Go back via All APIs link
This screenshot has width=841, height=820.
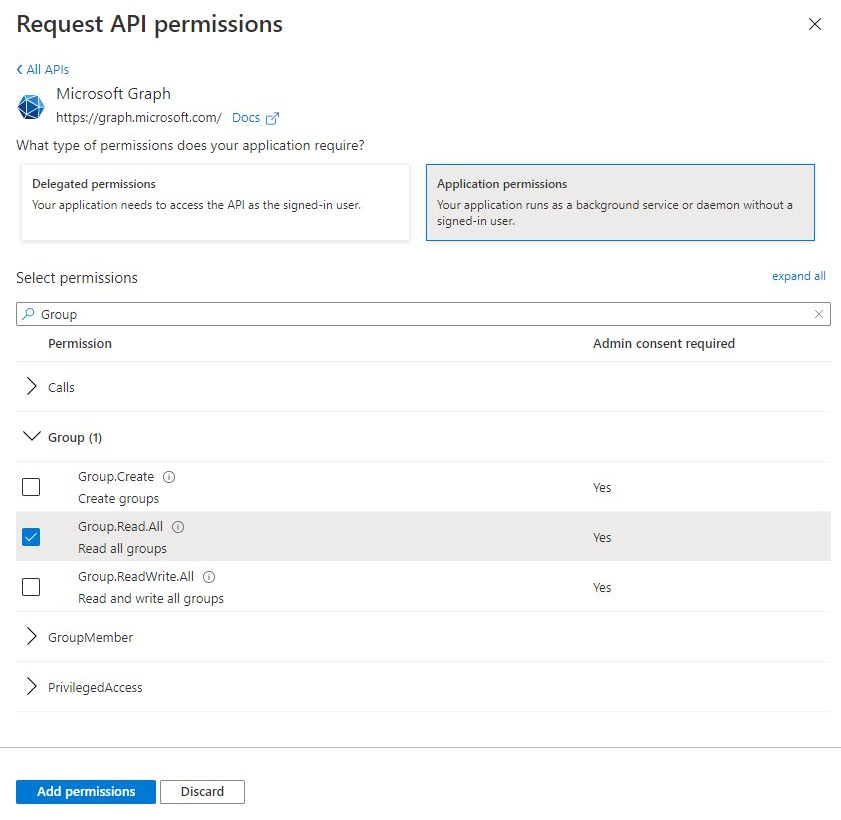(43, 69)
